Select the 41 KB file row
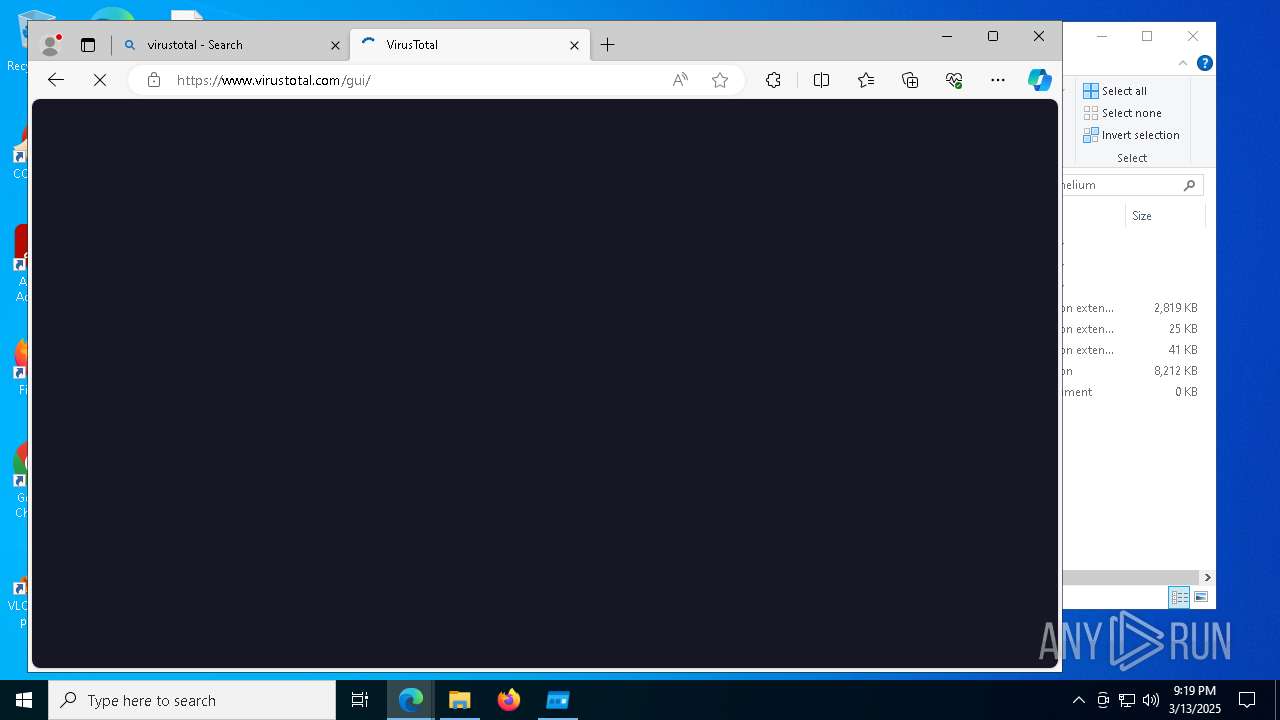Screen dimensions: 1280x720 [x=1134, y=350]
